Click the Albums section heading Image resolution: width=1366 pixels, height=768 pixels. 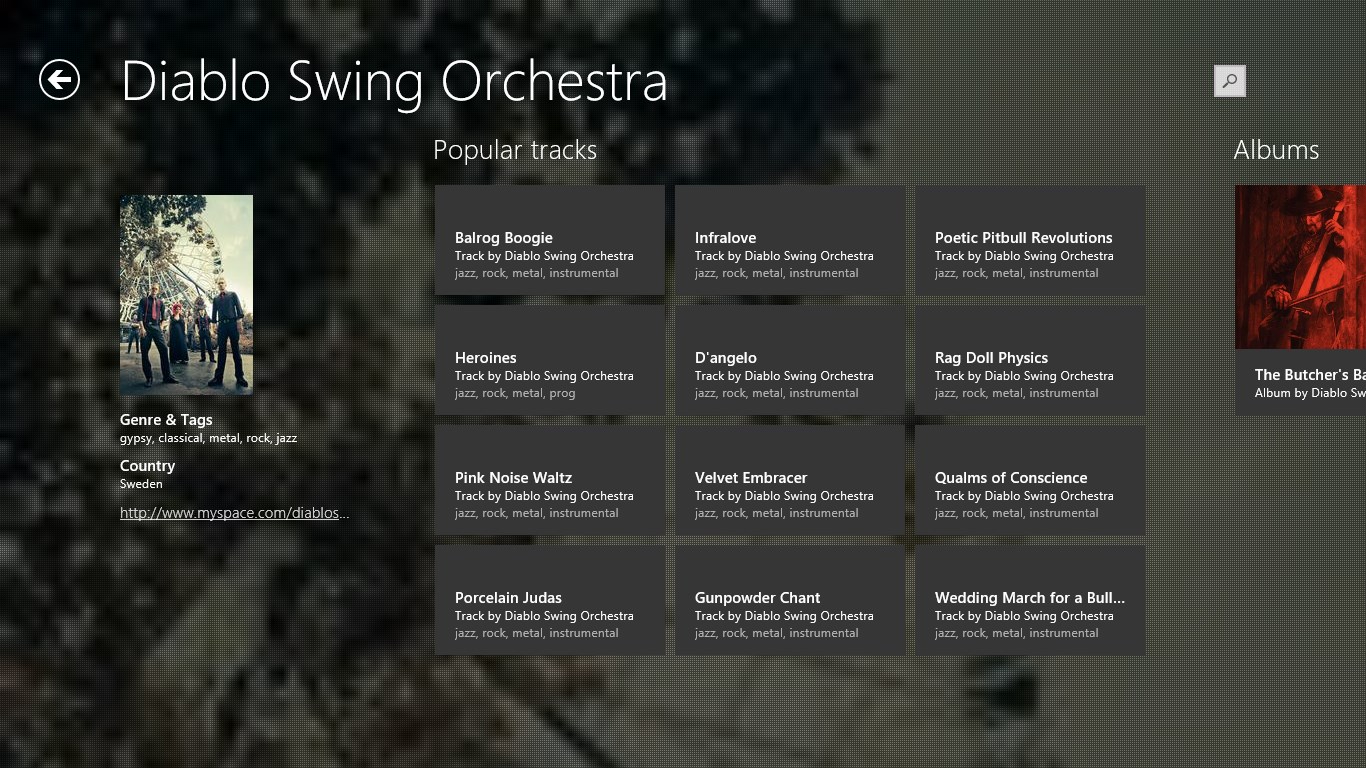click(x=1276, y=150)
